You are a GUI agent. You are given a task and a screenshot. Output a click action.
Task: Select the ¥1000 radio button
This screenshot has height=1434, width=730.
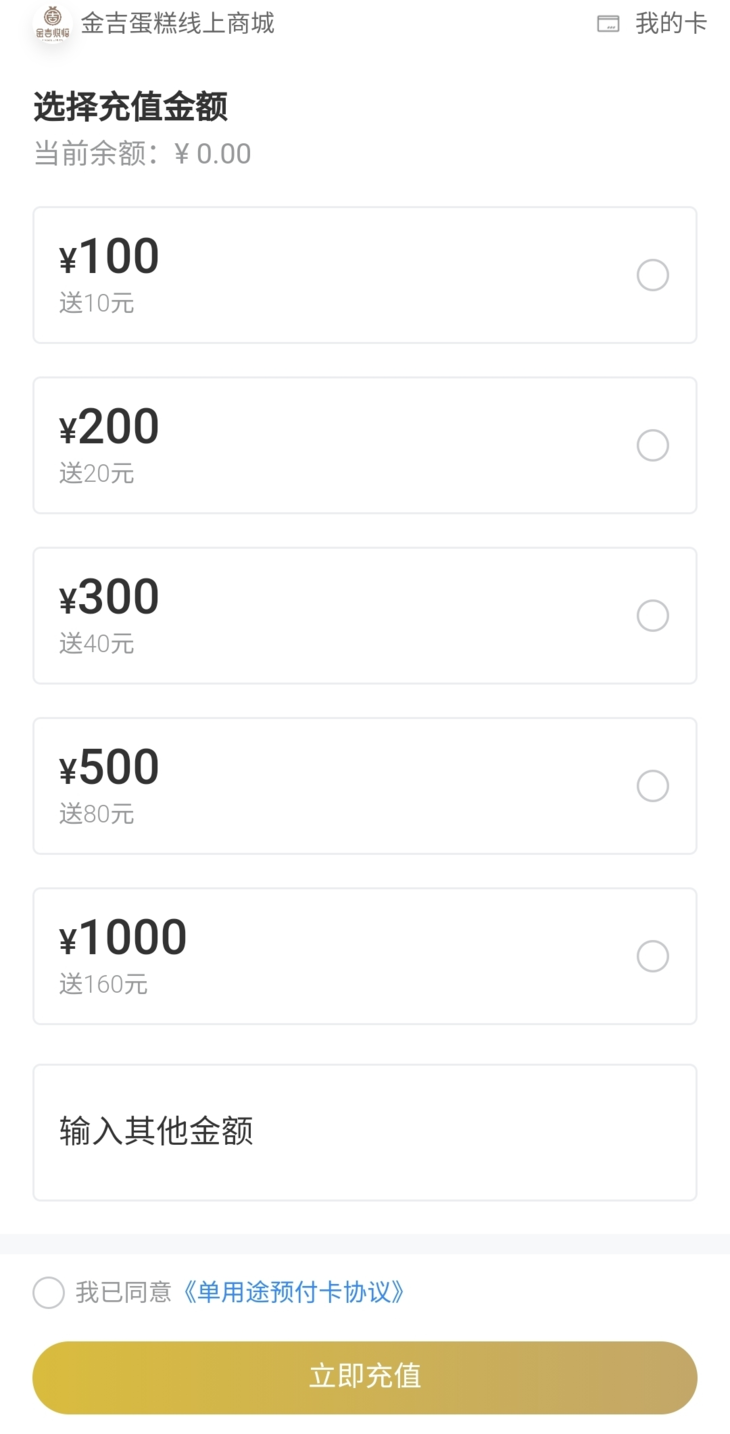click(x=653, y=956)
